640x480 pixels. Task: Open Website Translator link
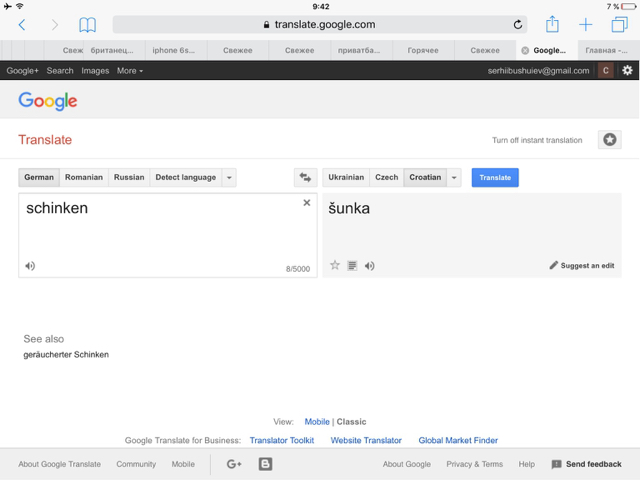click(366, 440)
